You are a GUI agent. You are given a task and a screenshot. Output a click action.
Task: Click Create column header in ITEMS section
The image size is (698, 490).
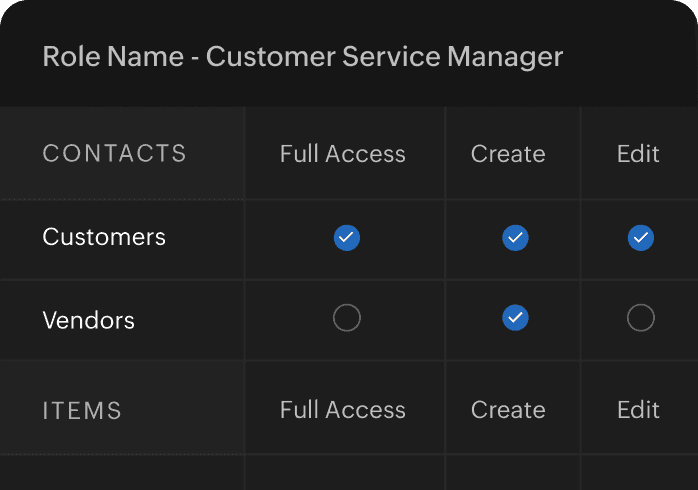tap(508, 410)
